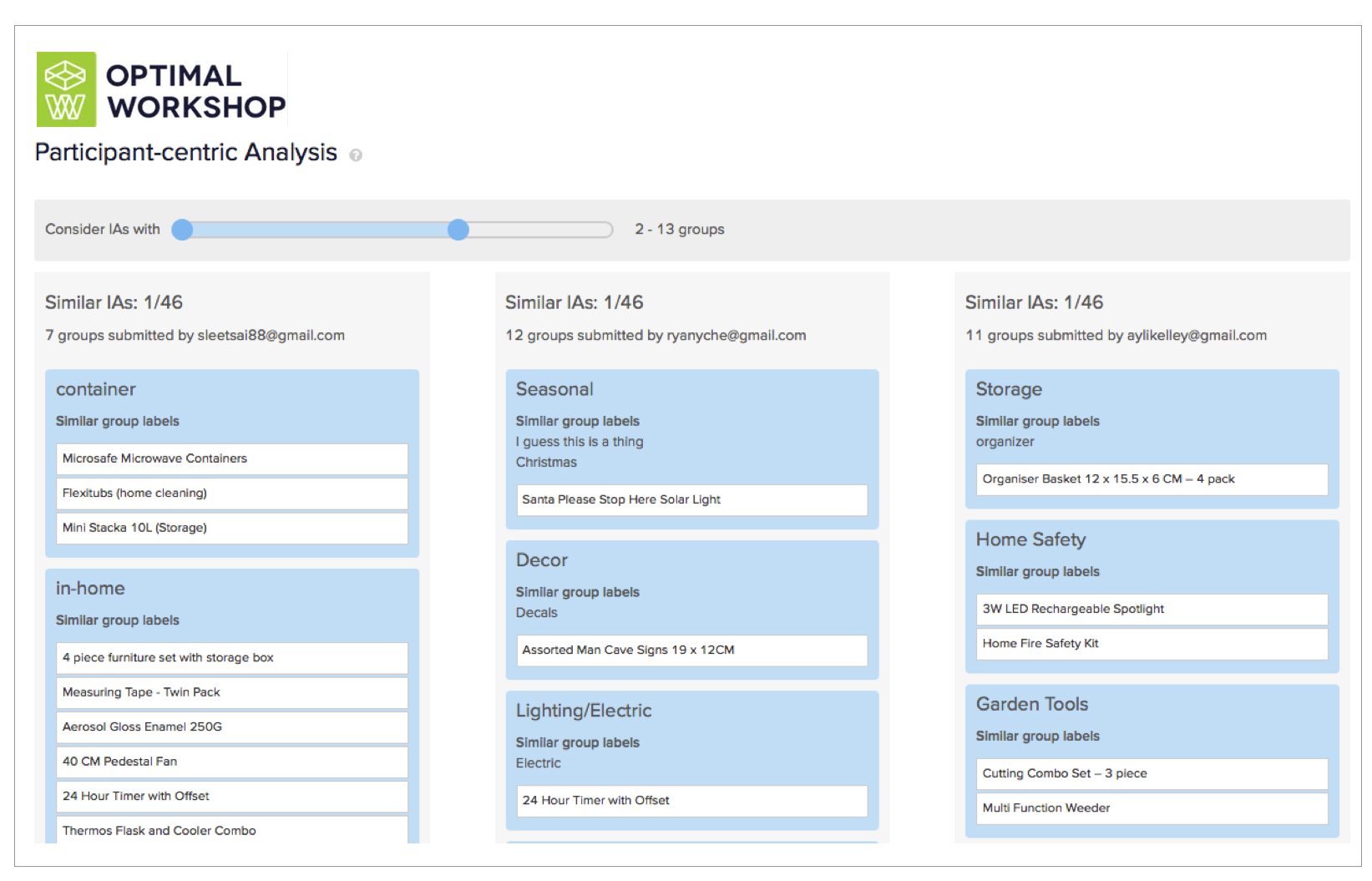Click the 'Storage' group heading
1372x881 pixels.
click(1009, 389)
